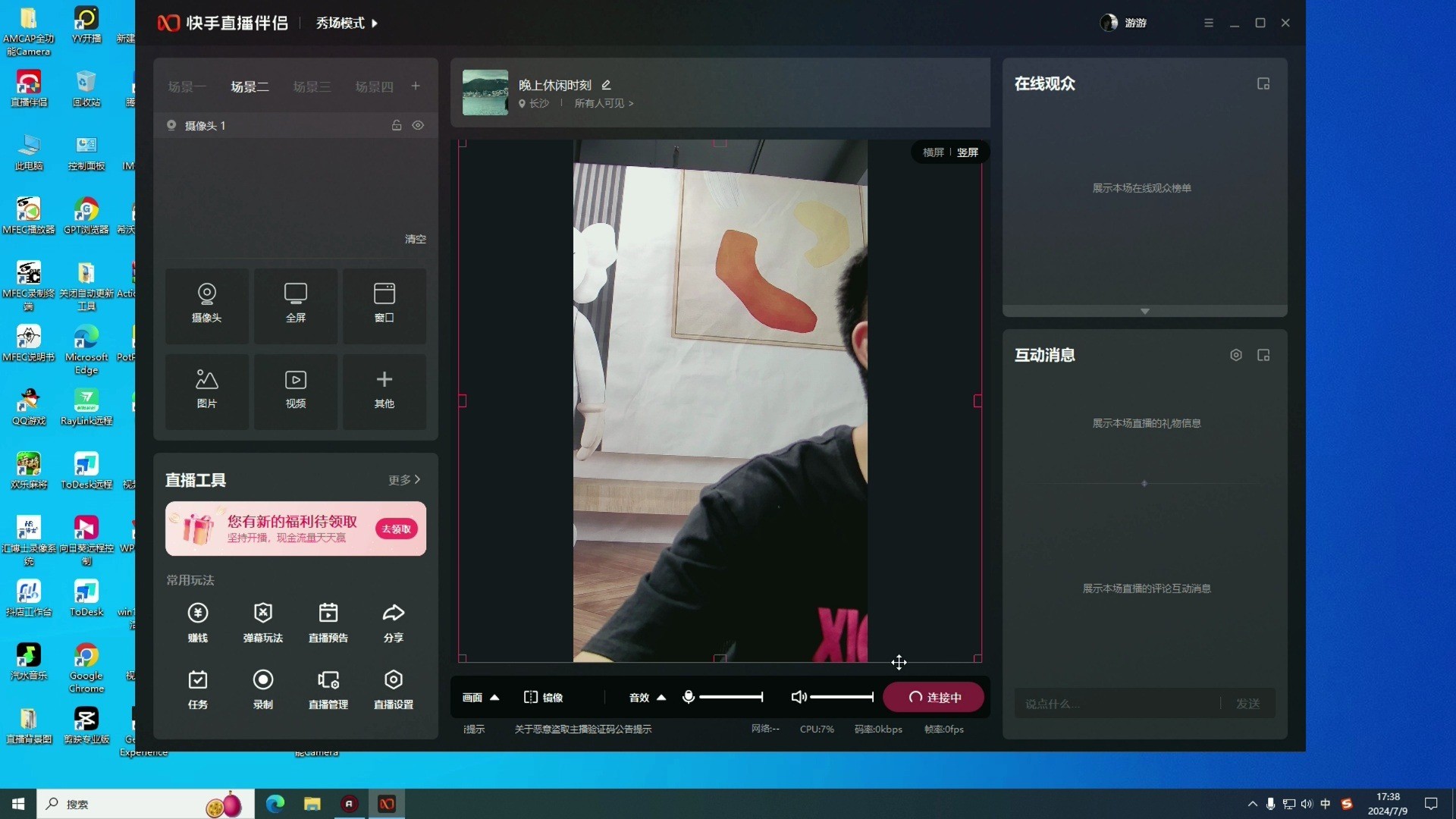Switch to 竖屏 (Portrait) mode toggle

pyautogui.click(x=965, y=152)
